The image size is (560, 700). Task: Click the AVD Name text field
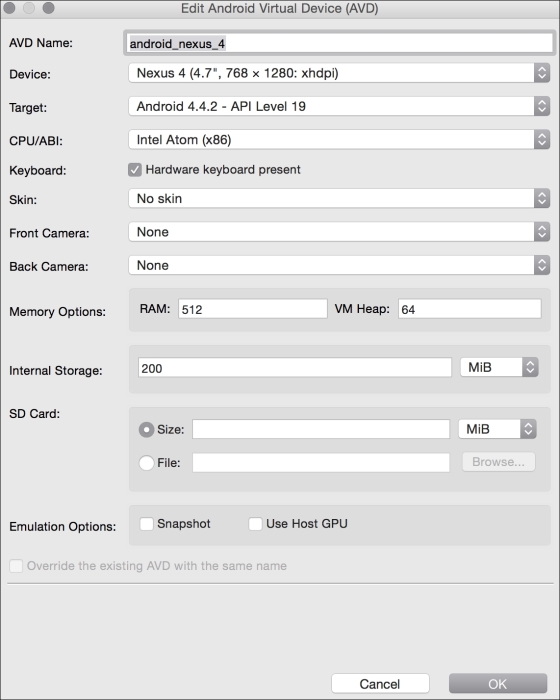coord(339,44)
